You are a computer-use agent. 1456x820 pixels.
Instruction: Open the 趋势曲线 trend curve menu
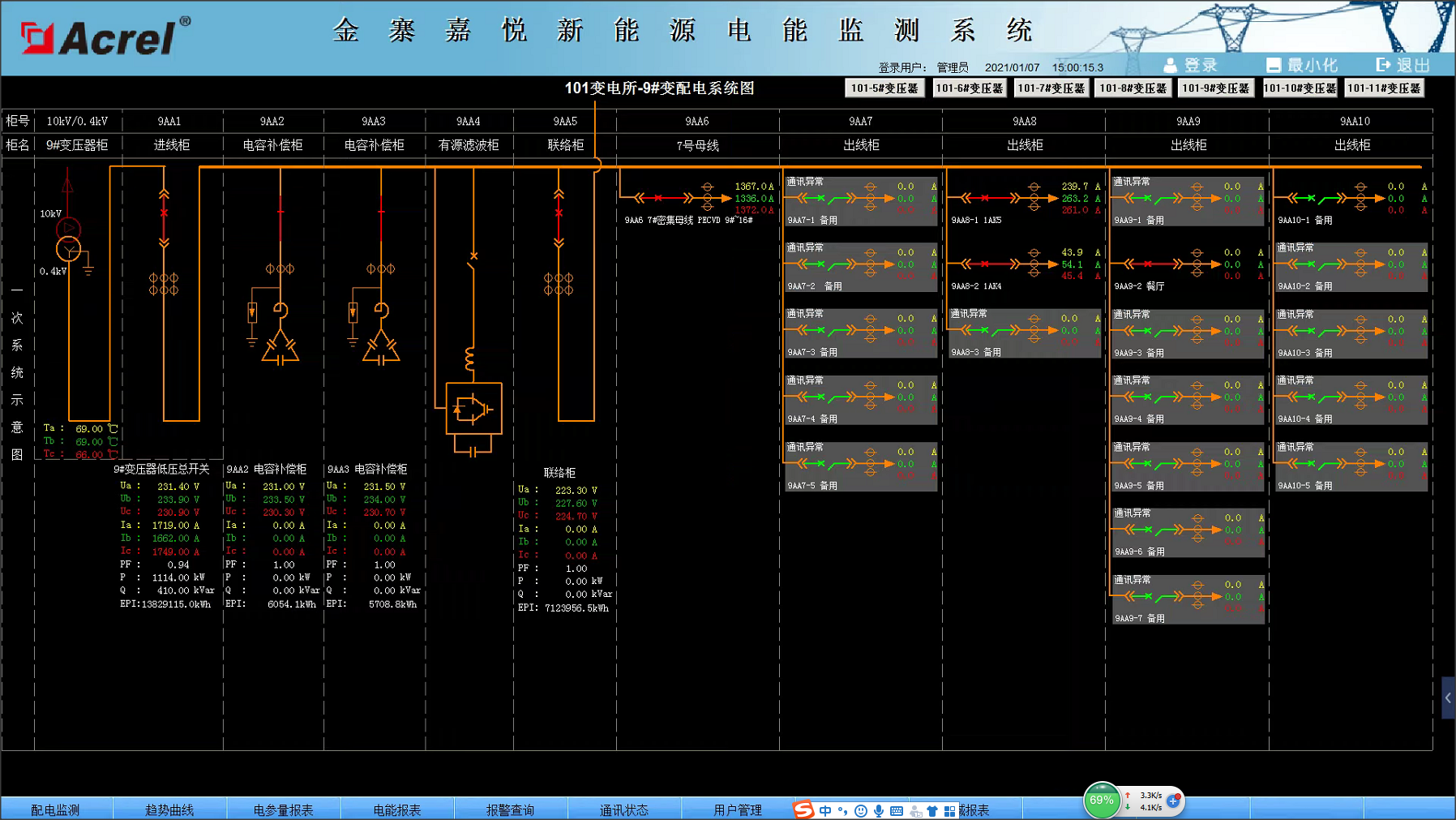click(x=169, y=809)
